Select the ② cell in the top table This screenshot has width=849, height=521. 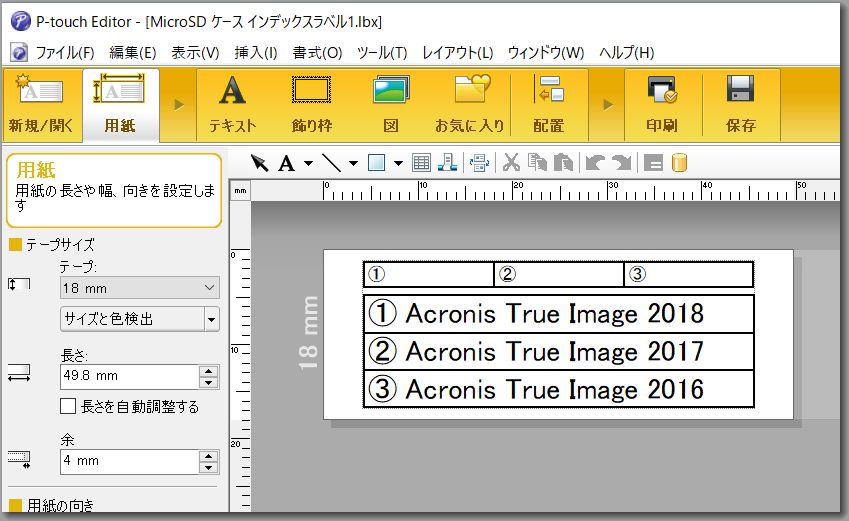pyautogui.click(x=559, y=274)
